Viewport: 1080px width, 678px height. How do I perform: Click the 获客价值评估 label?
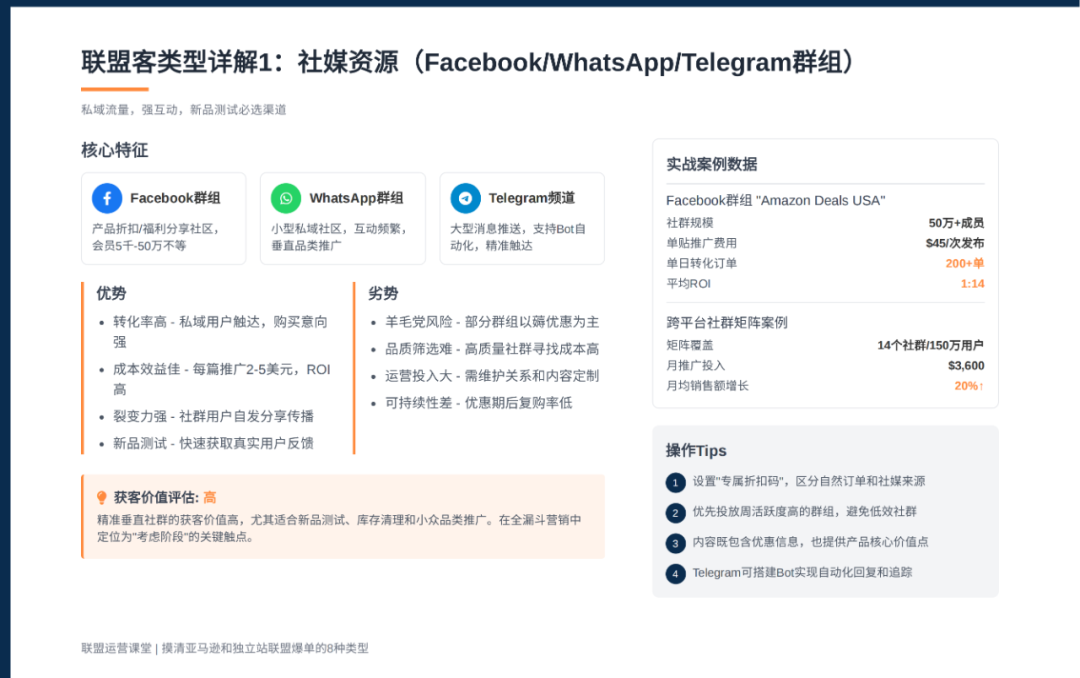pos(156,497)
